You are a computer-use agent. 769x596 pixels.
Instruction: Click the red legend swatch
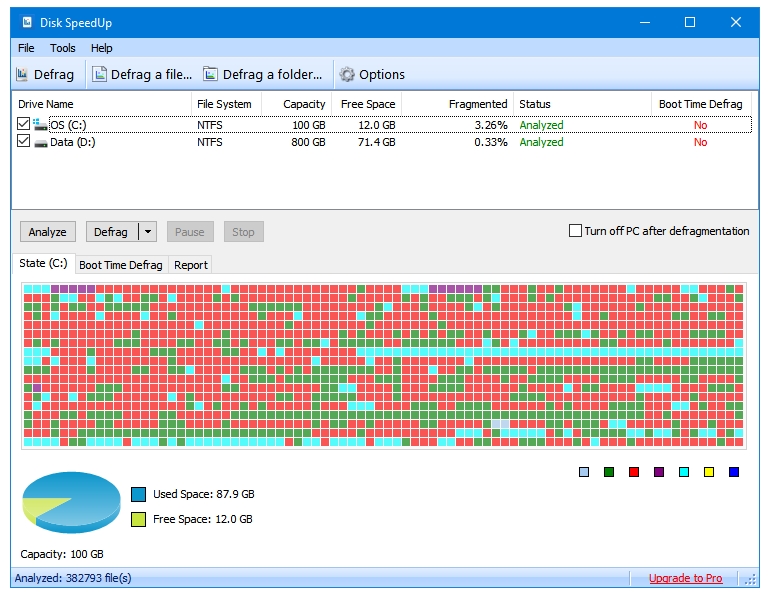tap(634, 472)
